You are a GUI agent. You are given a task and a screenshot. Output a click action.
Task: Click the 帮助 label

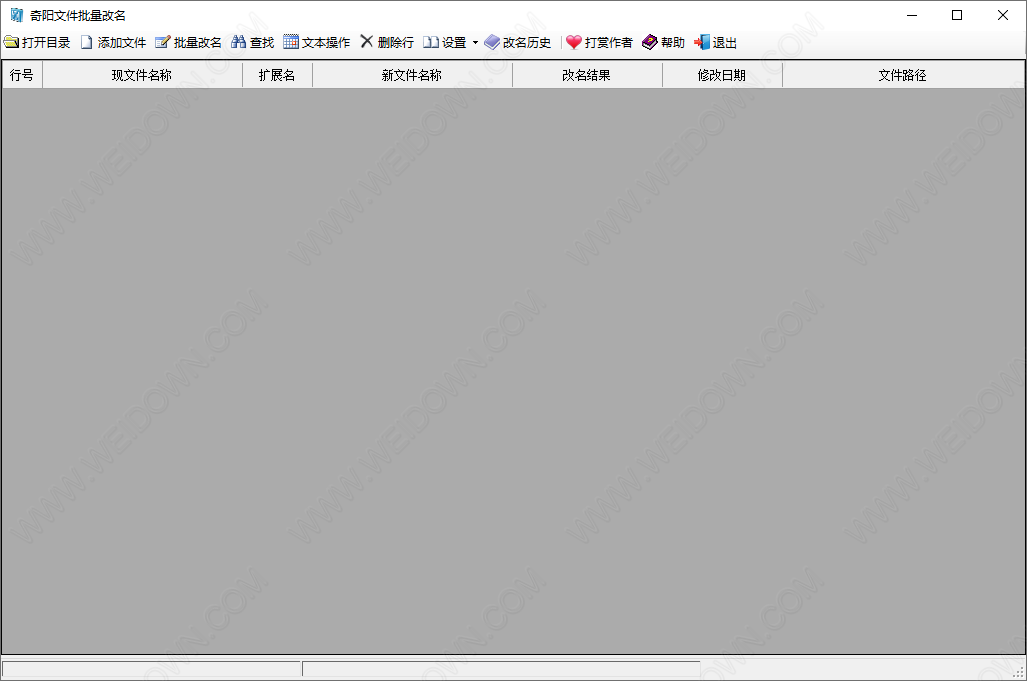(x=673, y=43)
